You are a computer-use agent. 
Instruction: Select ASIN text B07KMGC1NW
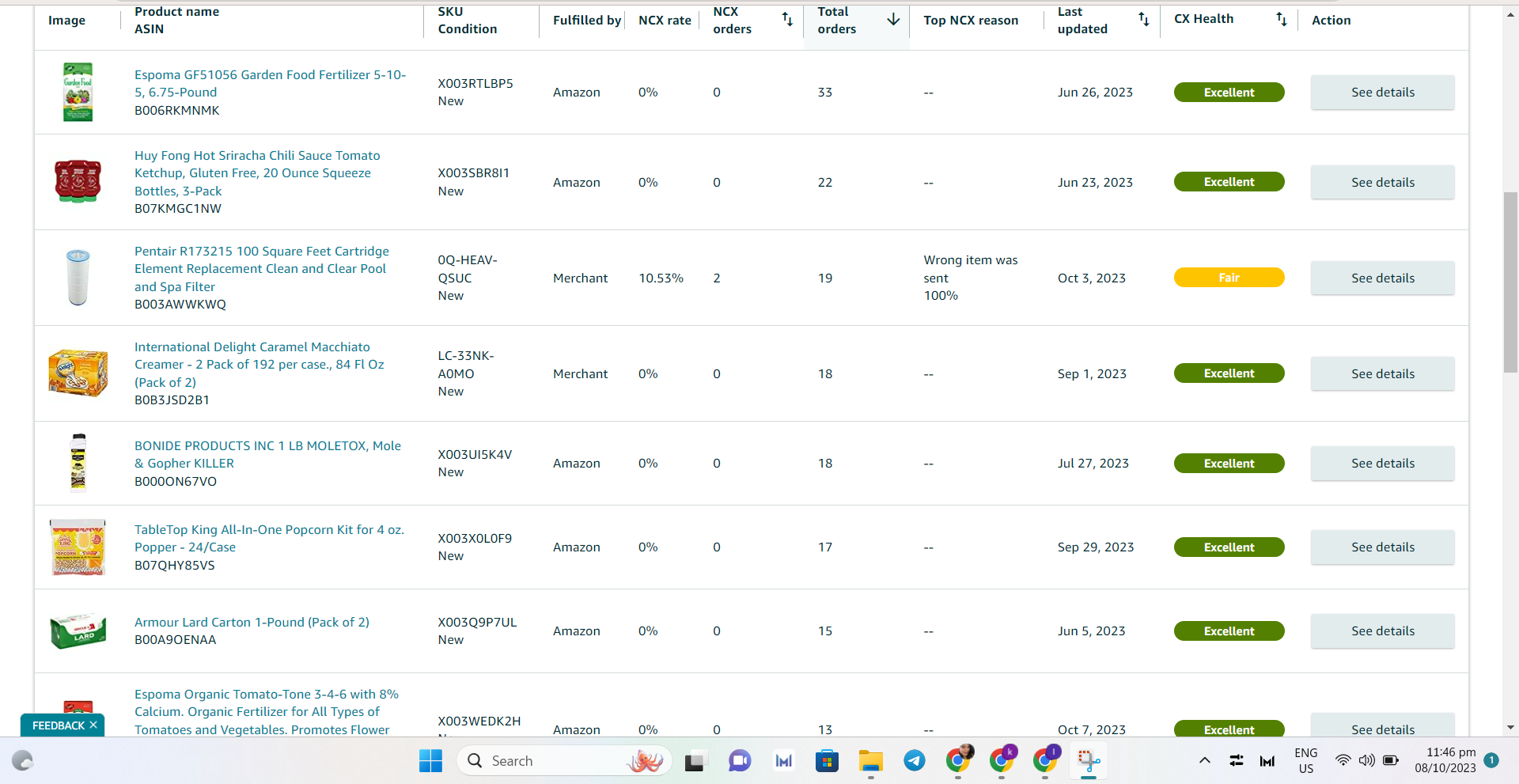point(178,209)
